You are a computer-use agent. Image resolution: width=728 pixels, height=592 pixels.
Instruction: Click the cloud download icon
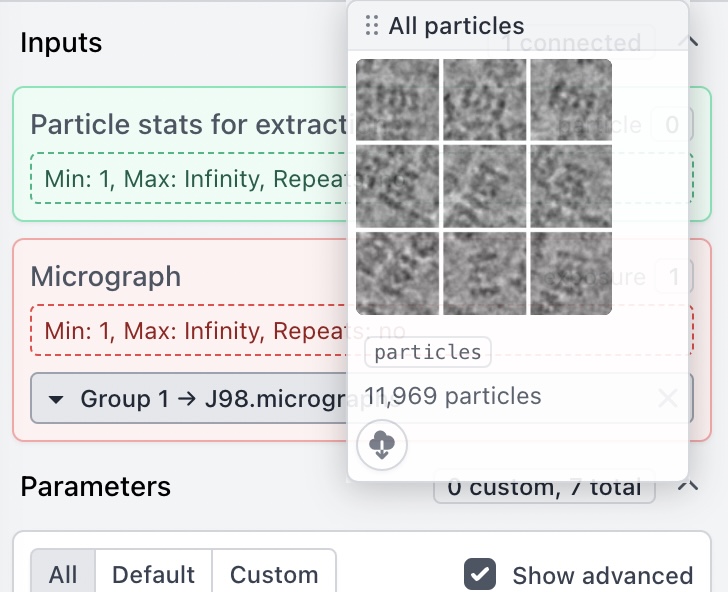point(382,445)
